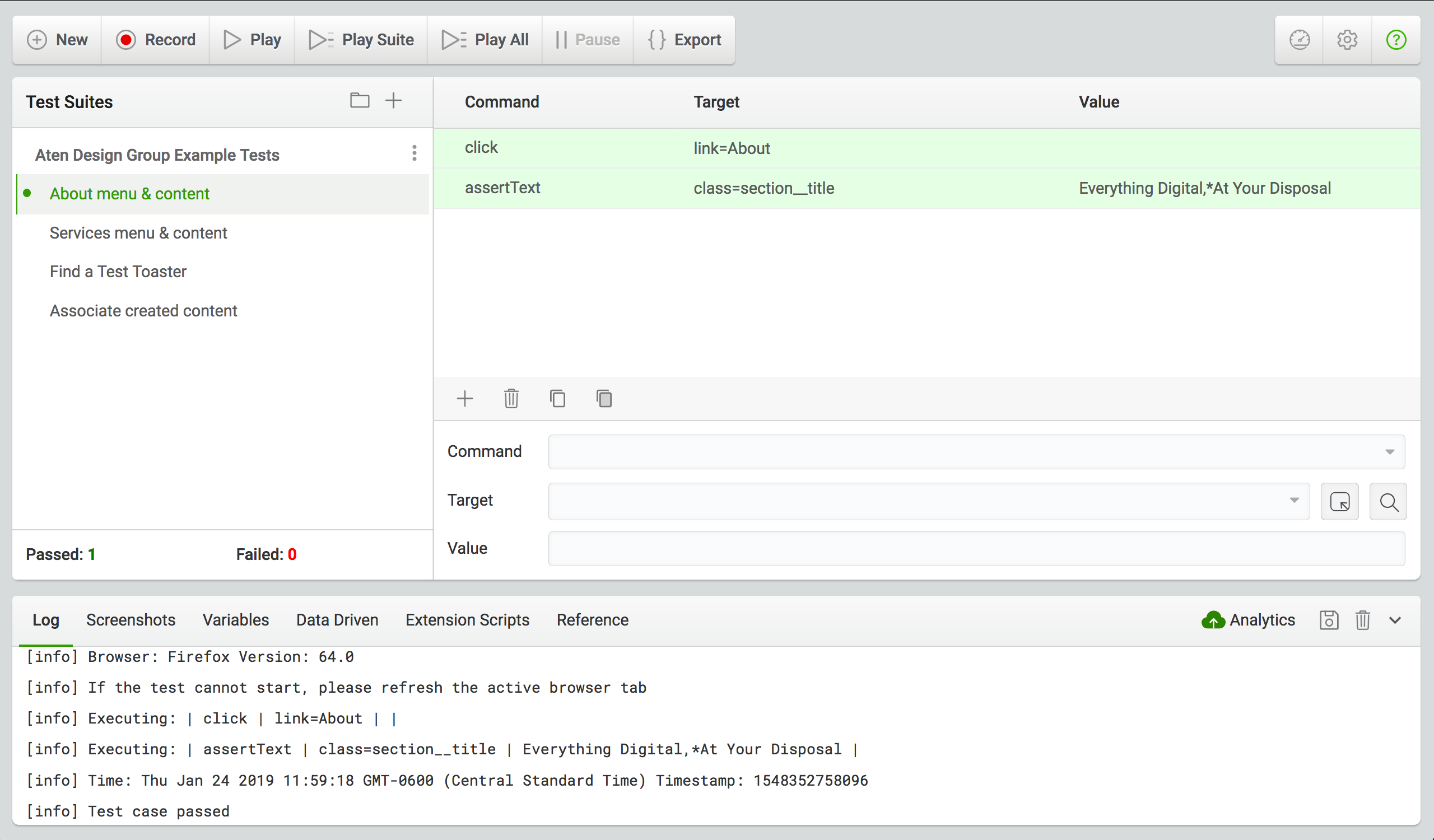
Task: Open the Command dropdown
Action: click(x=976, y=451)
